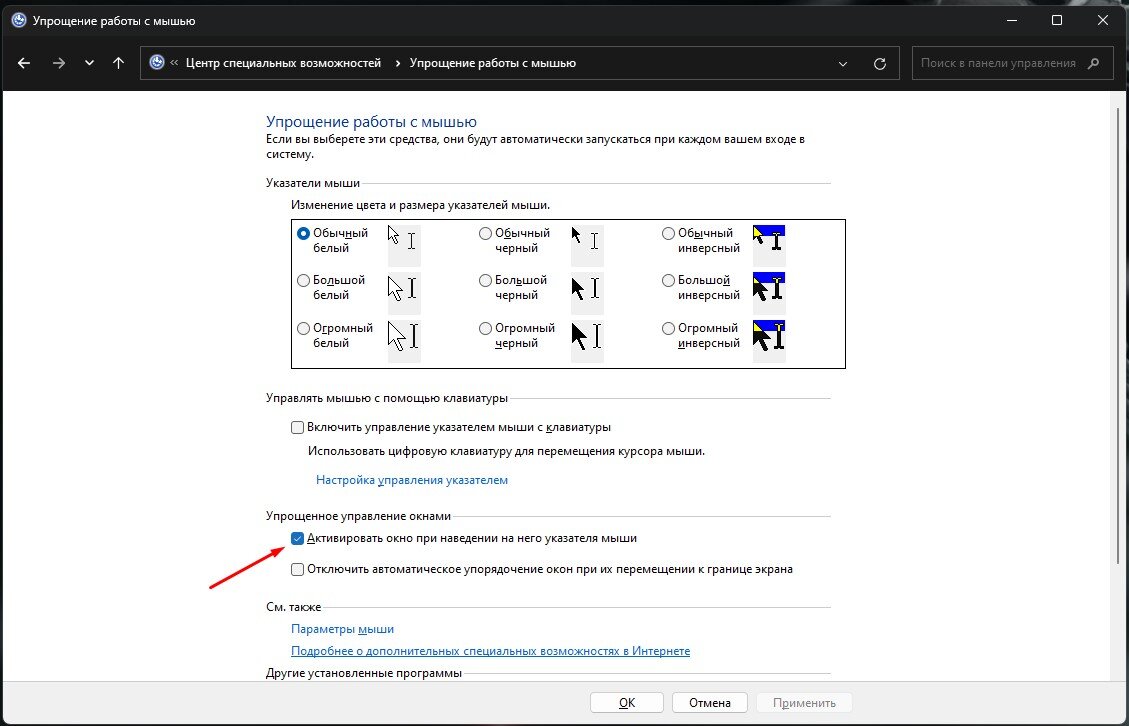Image resolution: width=1129 pixels, height=726 pixels.
Task: Open the address bar history dropdown
Action: click(x=843, y=63)
